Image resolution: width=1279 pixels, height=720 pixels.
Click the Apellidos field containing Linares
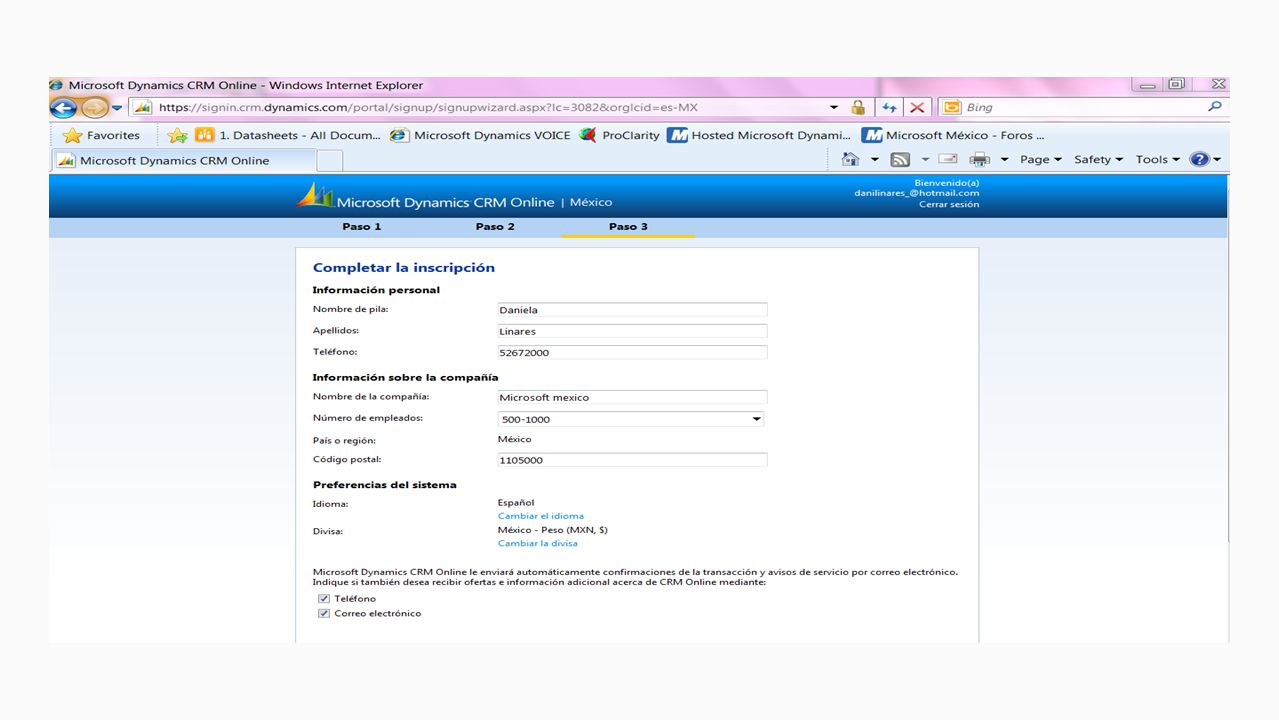click(x=632, y=331)
